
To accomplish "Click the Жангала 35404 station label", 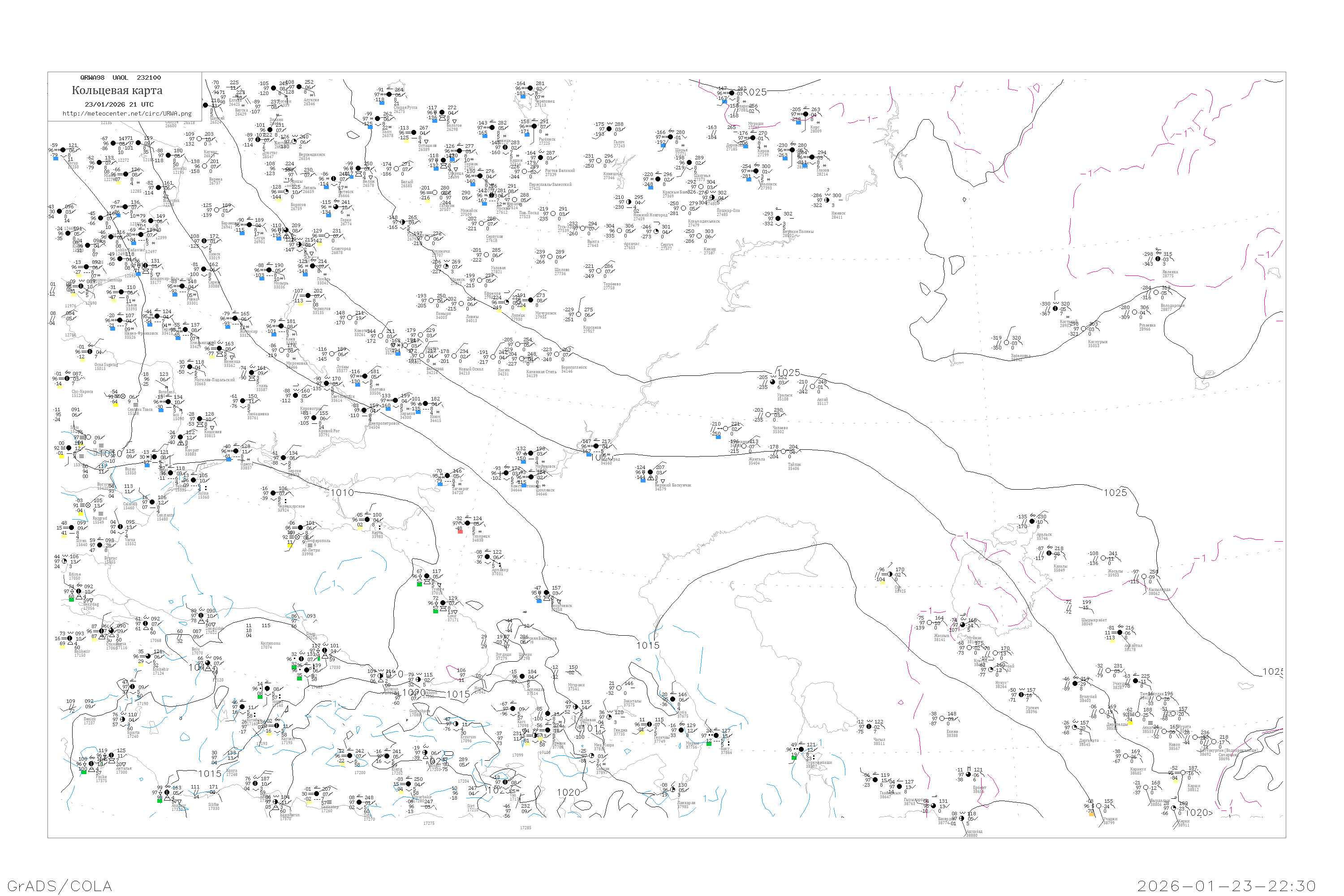I will pyautogui.click(x=756, y=461).
